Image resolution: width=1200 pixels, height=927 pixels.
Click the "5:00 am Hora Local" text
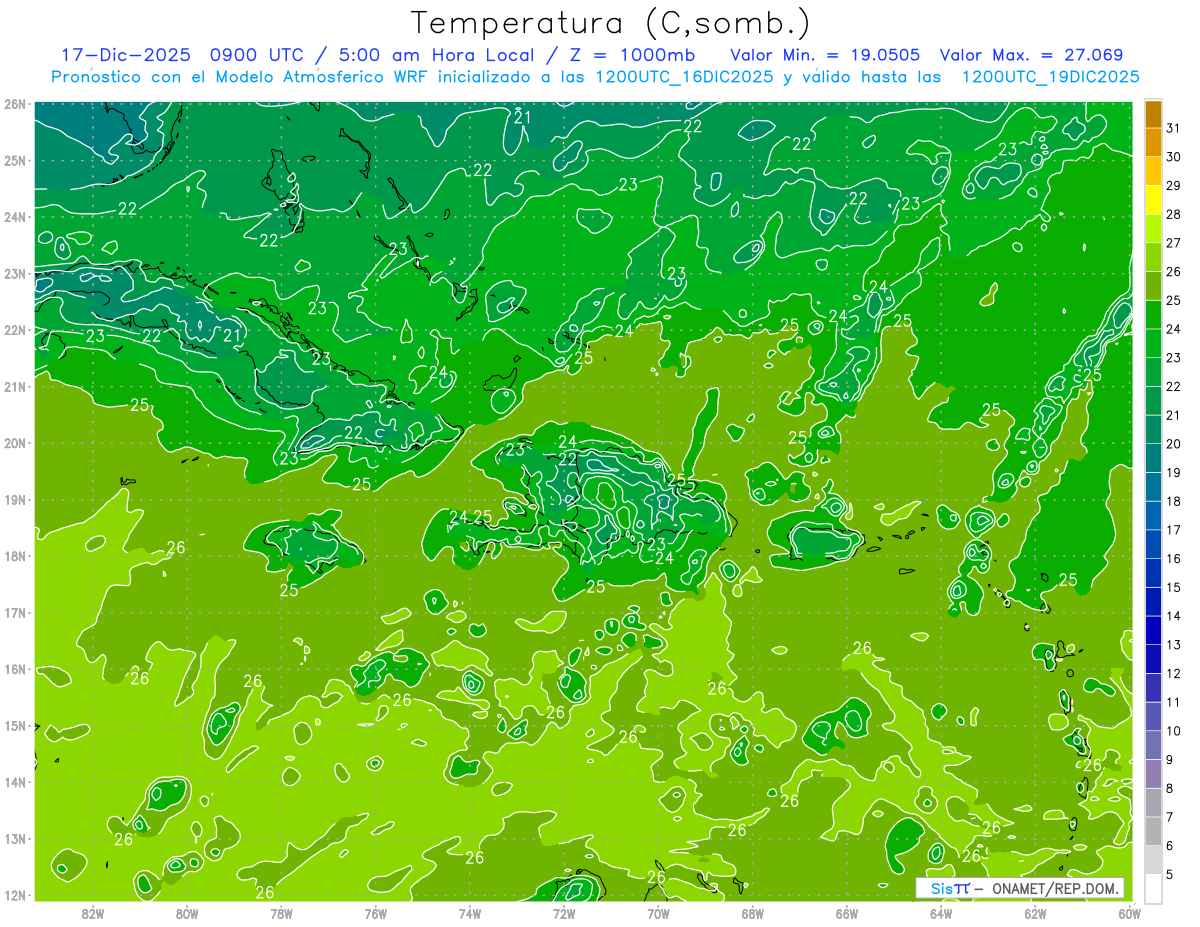pyautogui.click(x=435, y=55)
